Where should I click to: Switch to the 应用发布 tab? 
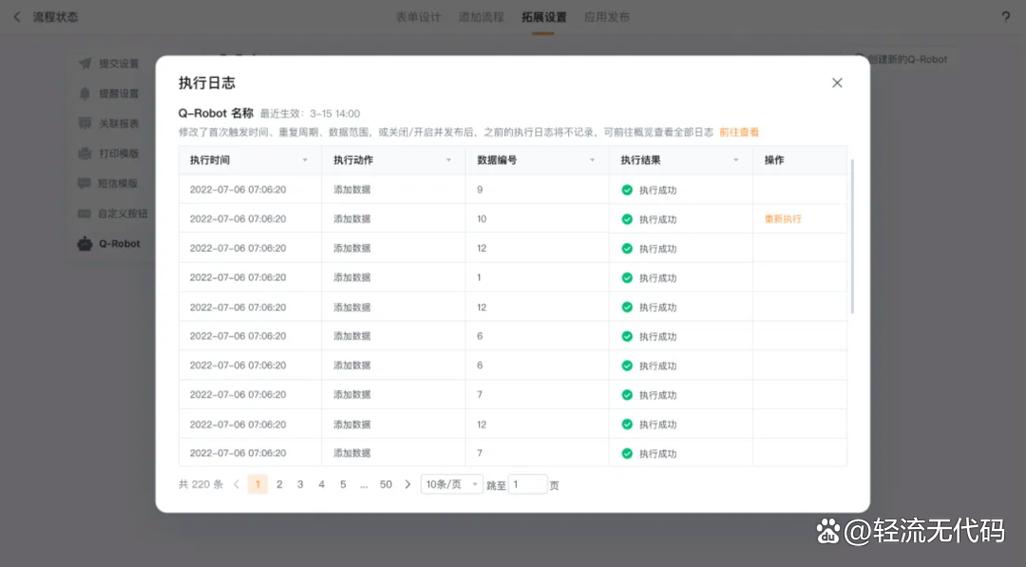(607, 17)
